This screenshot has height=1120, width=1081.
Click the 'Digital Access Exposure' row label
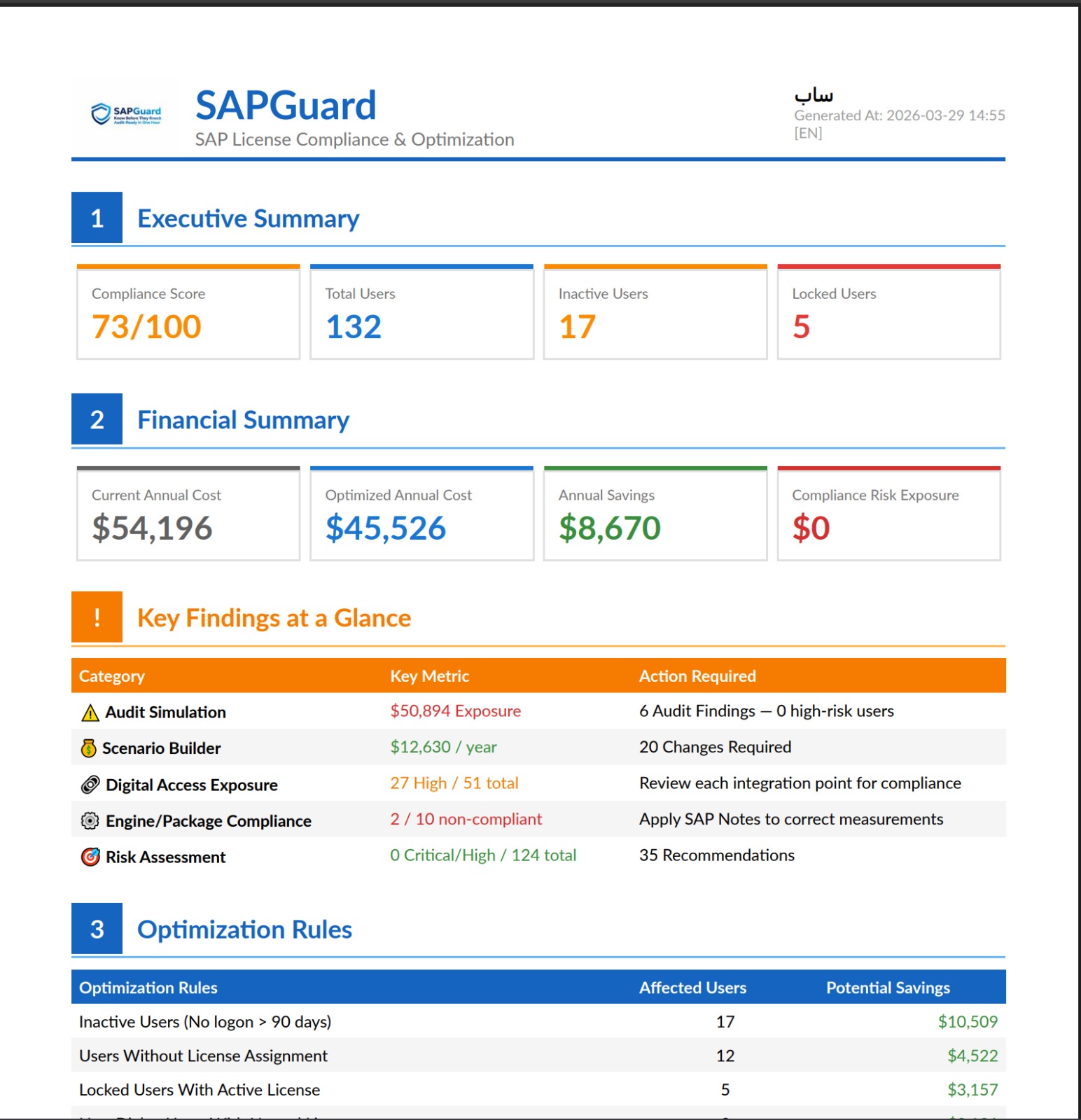[x=192, y=785]
